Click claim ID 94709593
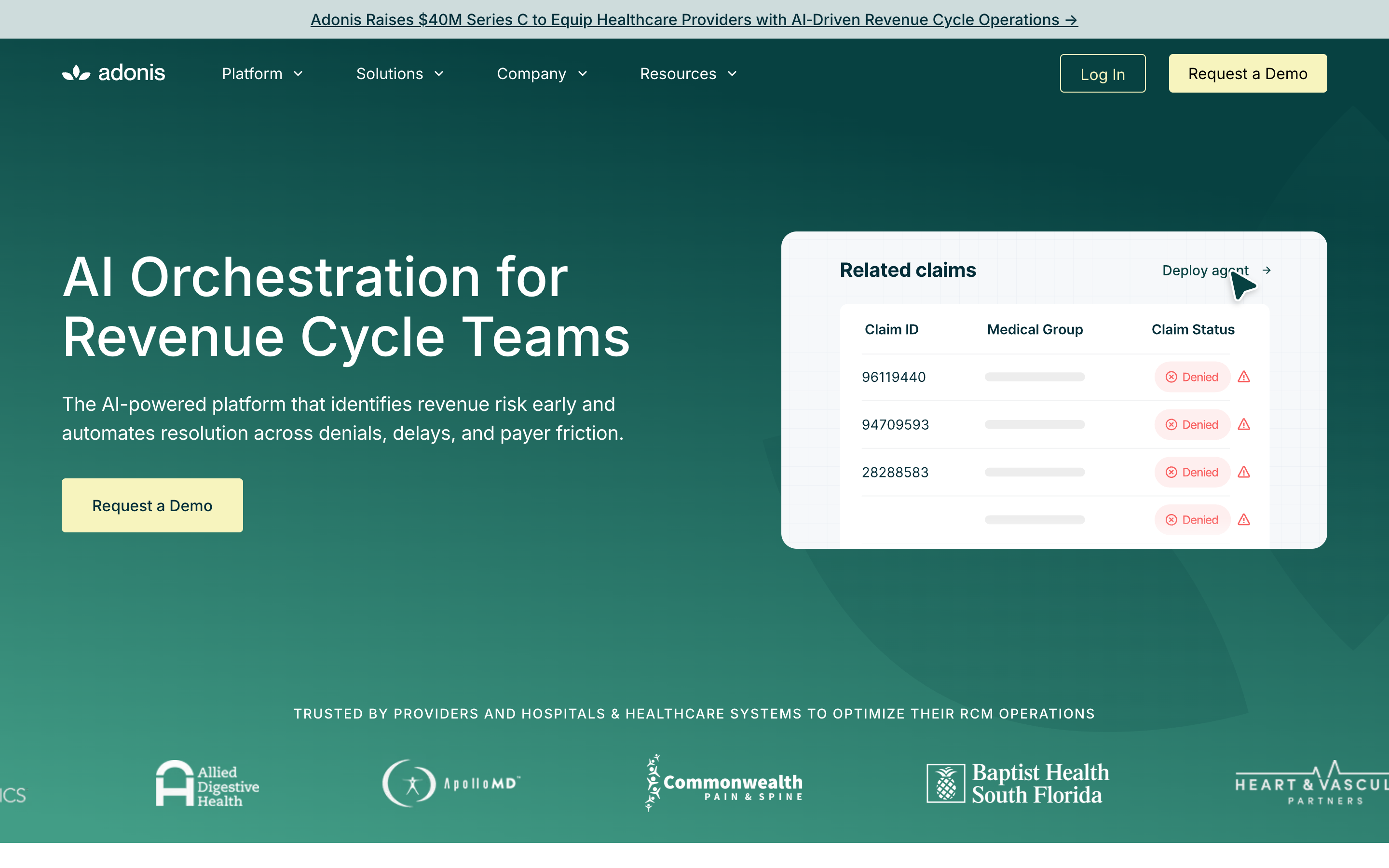Image resolution: width=1389 pixels, height=868 pixels. pyautogui.click(x=896, y=425)
